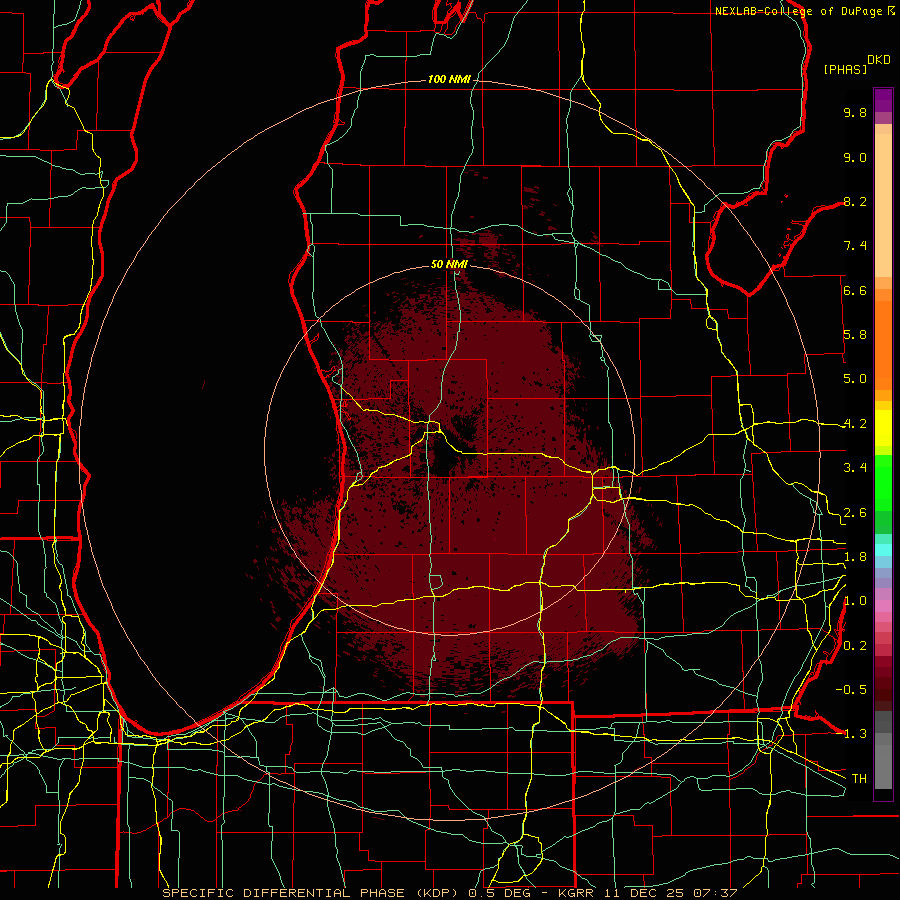Click the 1.8 legend value
Screen dimensions: 900x900
coord(855,557)
